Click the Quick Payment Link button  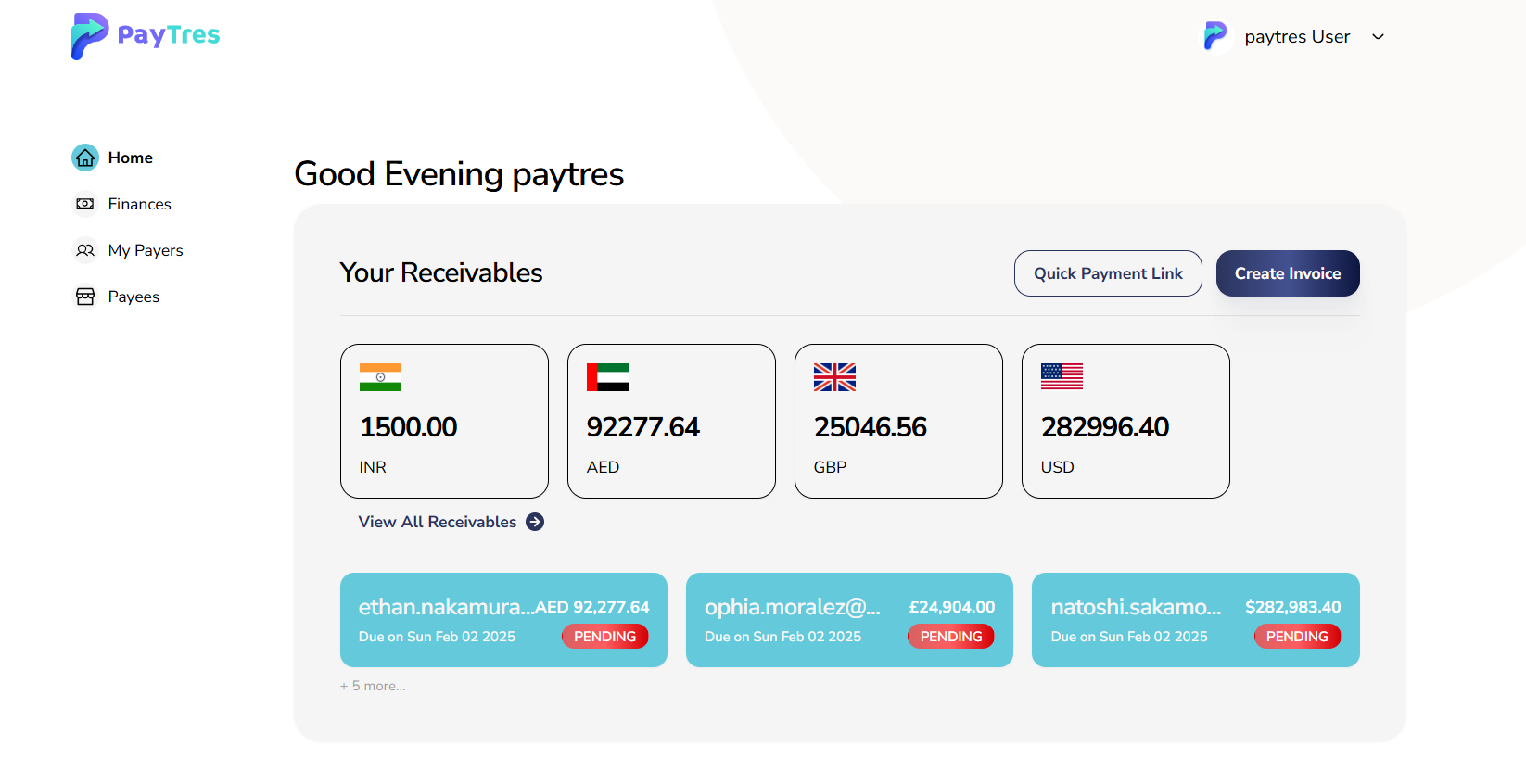pos(1108,273)
